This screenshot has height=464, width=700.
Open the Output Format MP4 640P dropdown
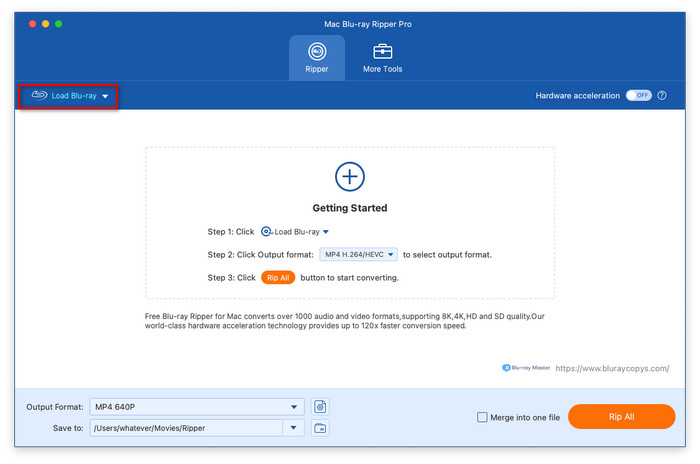pyautogui.click(x=196, y=407)
